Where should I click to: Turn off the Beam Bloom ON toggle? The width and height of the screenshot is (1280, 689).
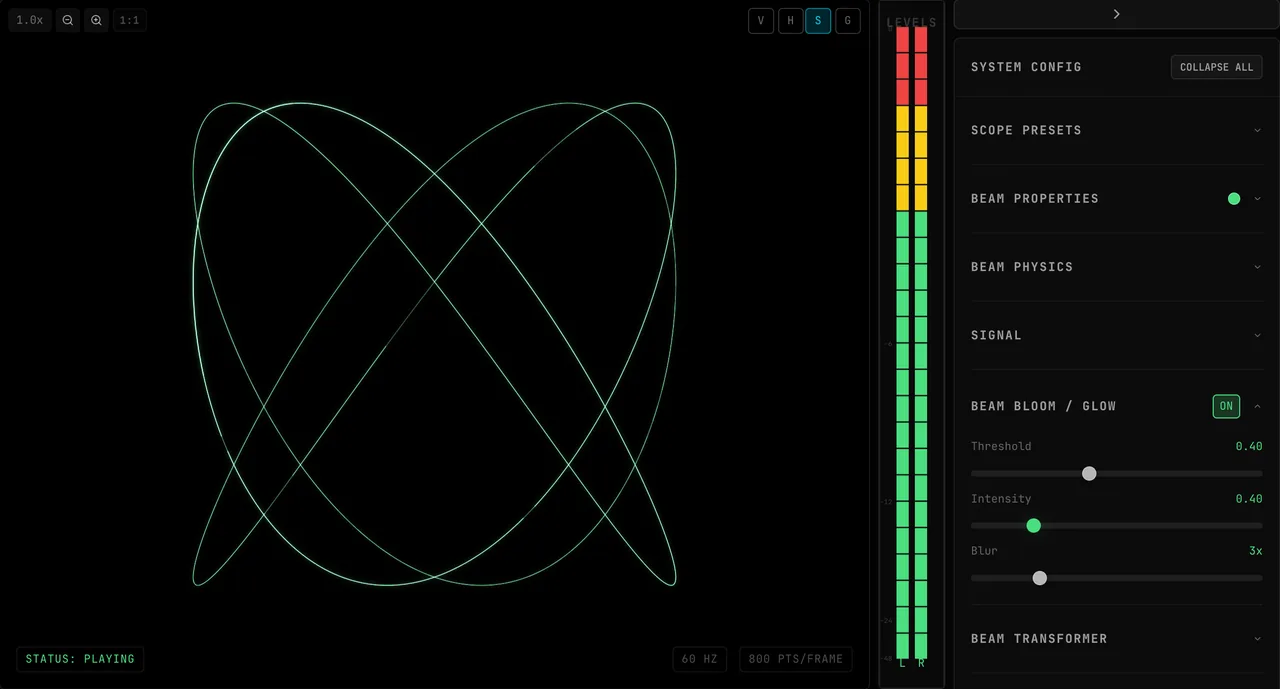pos(1226,406)
